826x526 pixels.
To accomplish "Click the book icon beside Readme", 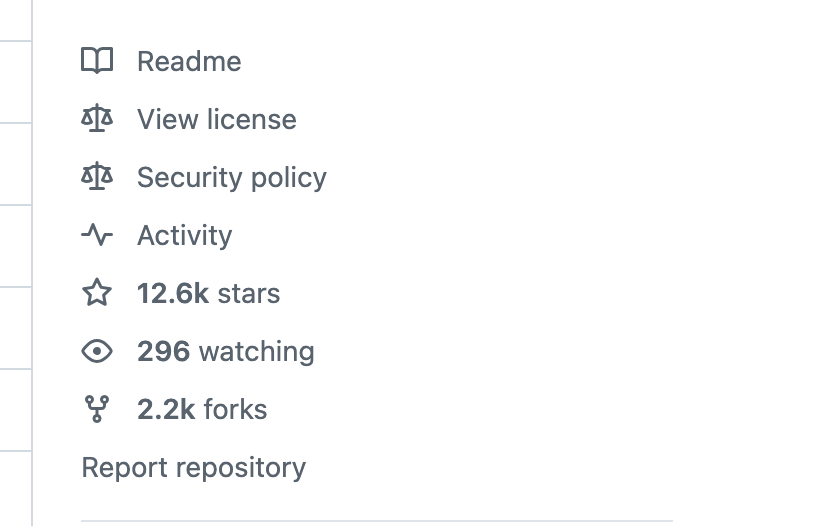I will pyautogui.click(x=97, y=61).
